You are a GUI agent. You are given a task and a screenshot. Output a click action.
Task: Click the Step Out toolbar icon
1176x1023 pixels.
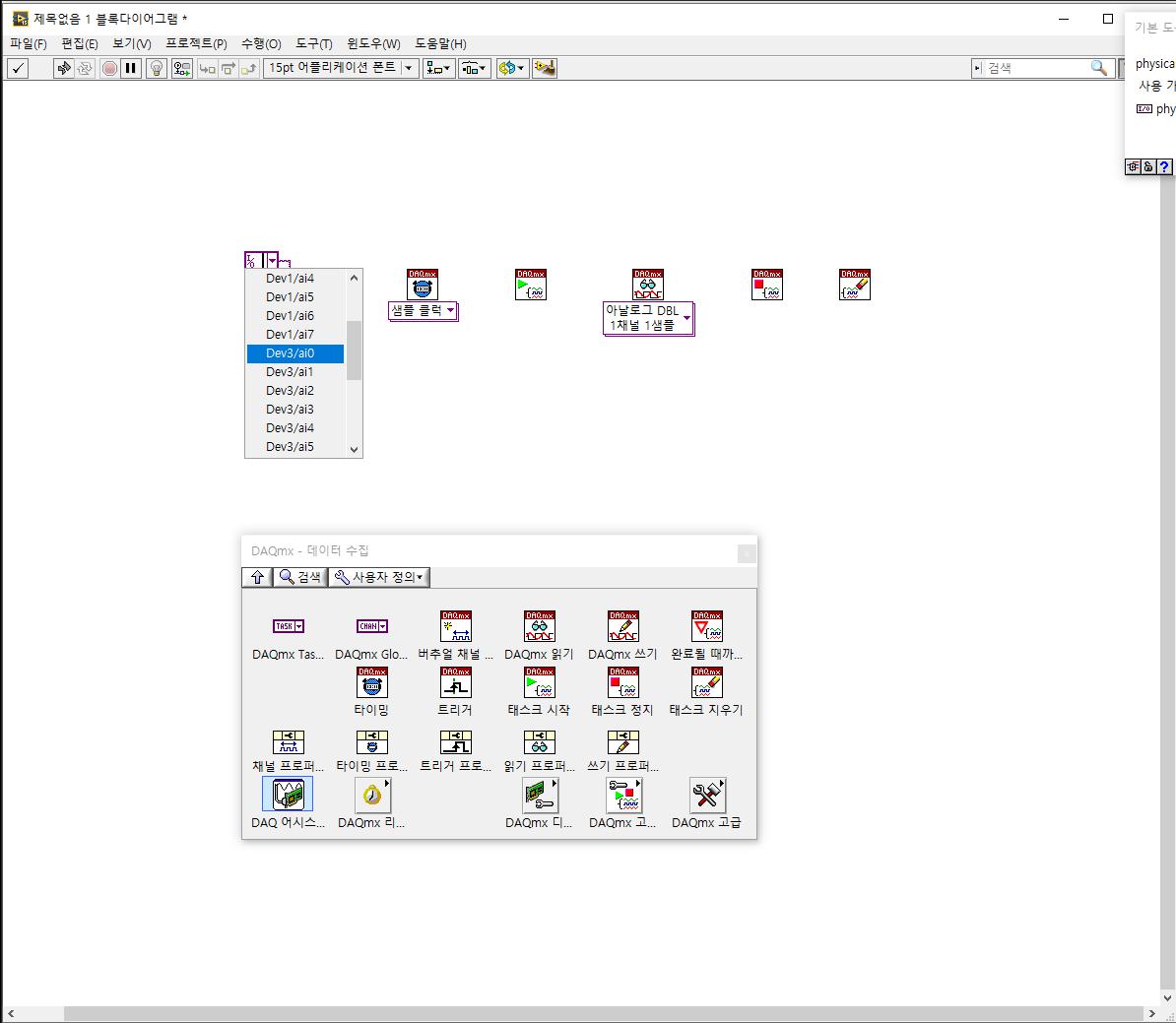(x=249, y=68)
